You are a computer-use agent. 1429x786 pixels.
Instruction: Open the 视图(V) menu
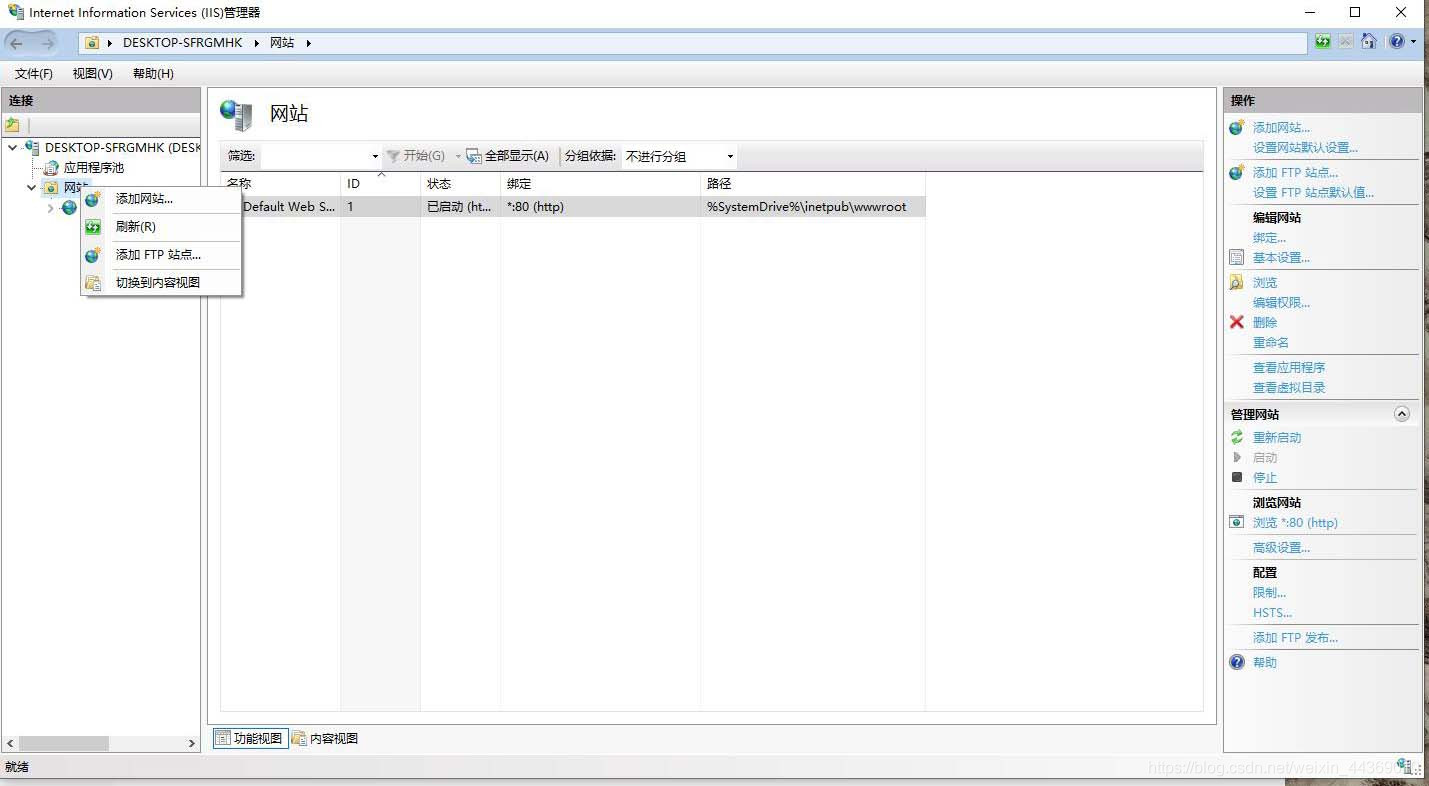pyautogui.click(x=93, y=74)
